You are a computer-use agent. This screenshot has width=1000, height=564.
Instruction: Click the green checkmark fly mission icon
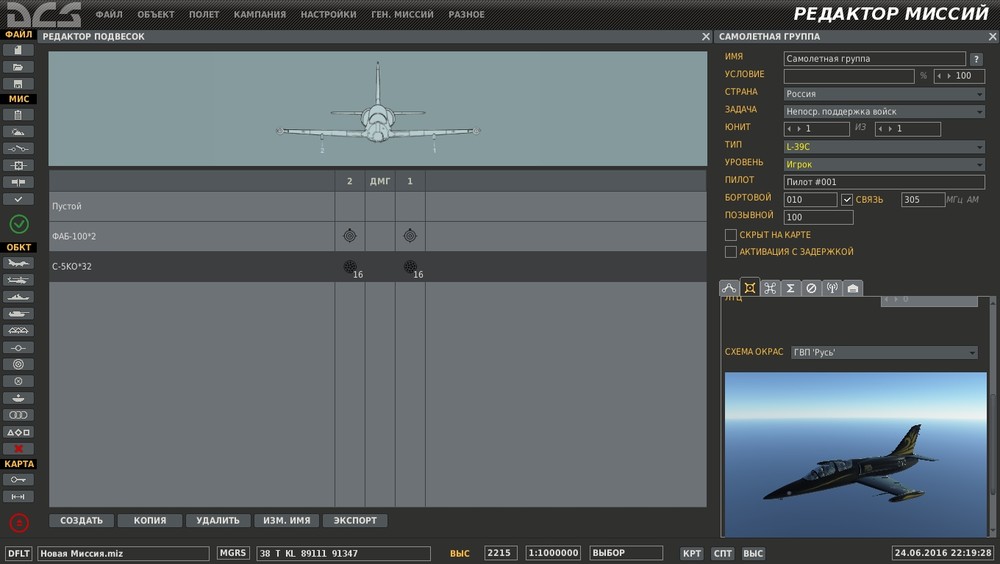[x=19, y=224]
